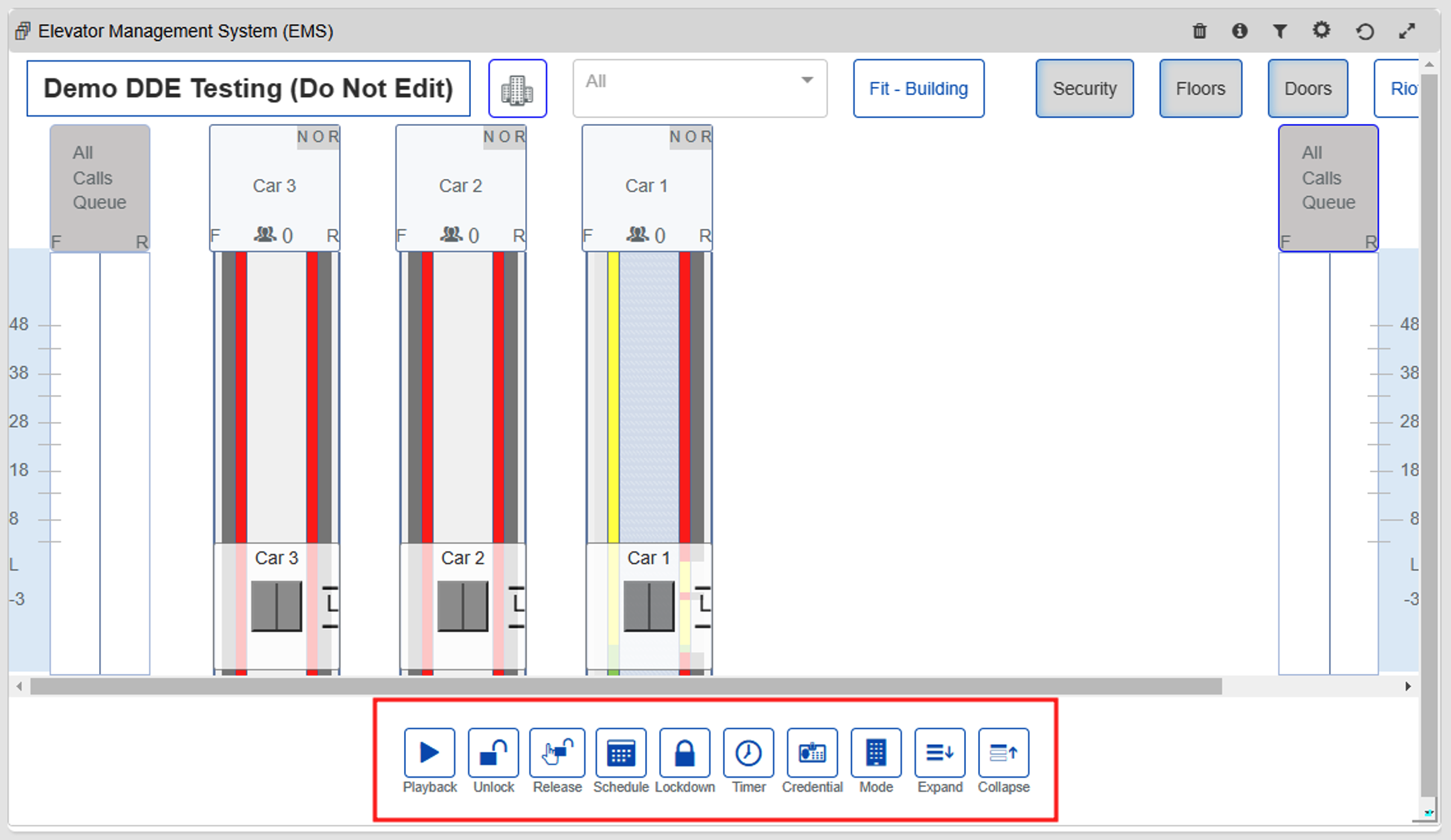Activate the Lockdown icon
Screen dimensions: 1451x840
(685, 752)
